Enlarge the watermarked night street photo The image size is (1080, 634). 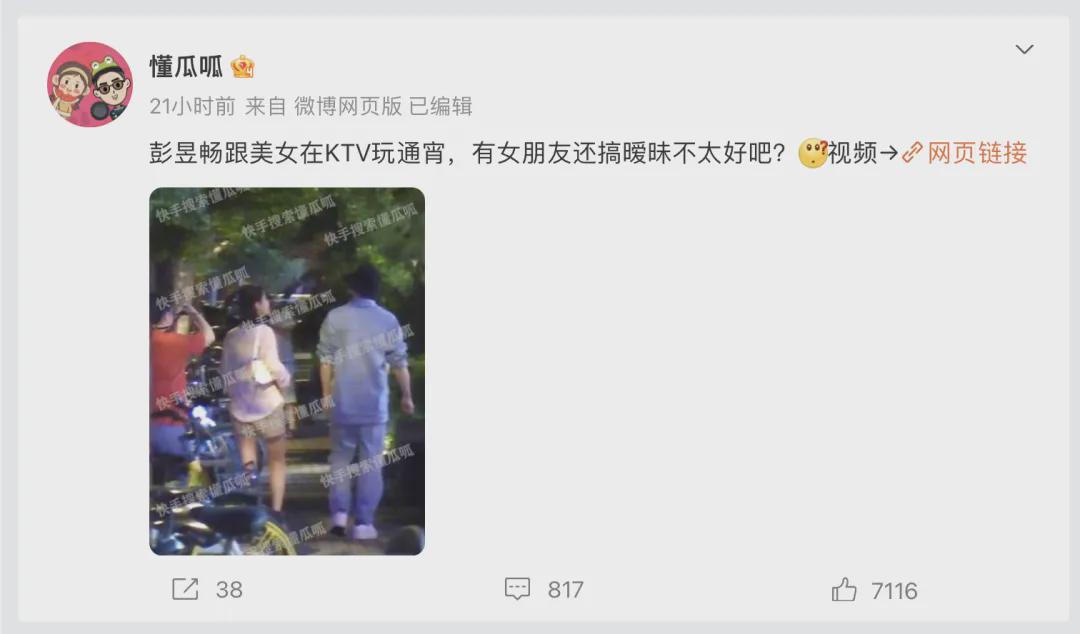[287, 371]
